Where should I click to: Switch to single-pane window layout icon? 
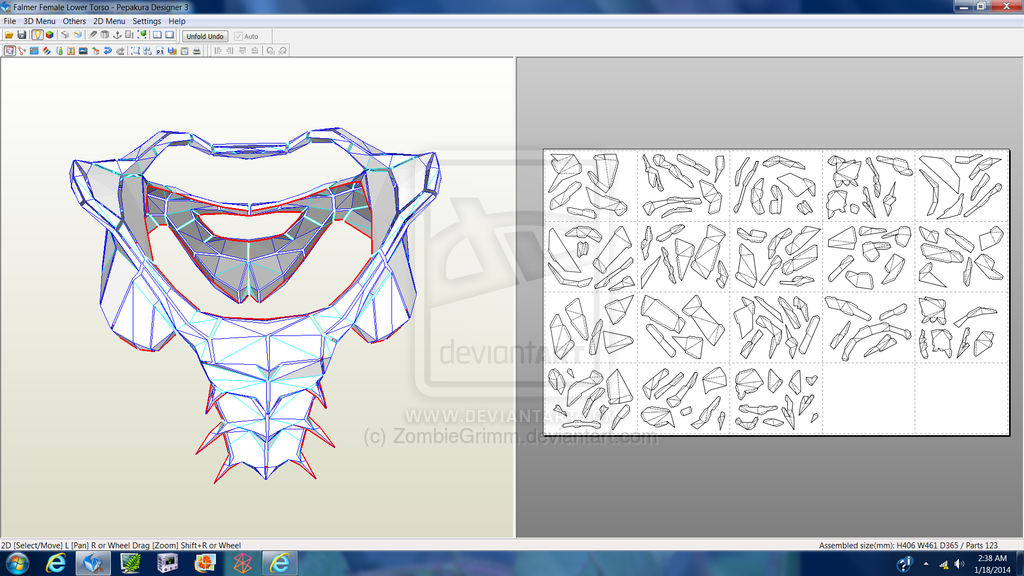pos(169,35)
